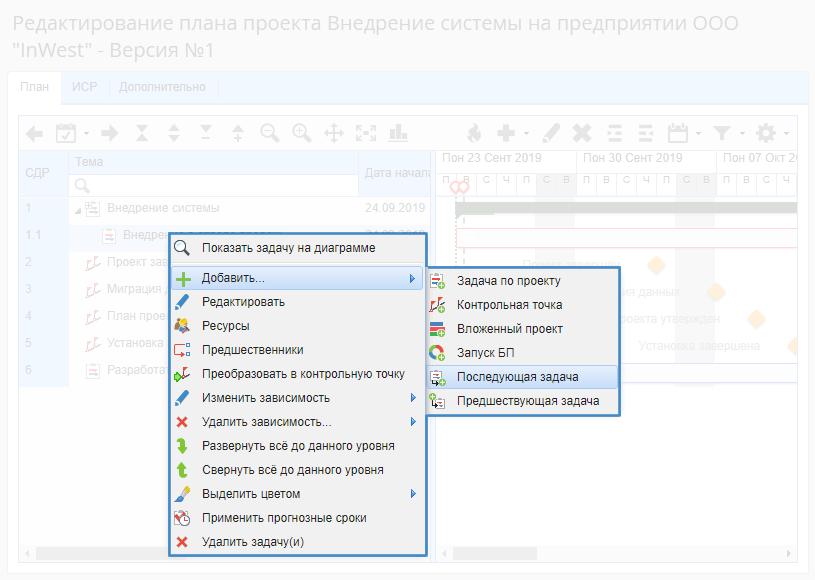Switch to the ИСР tab
The width and height of the screenshot is (815, 580).
coord(85,87)
